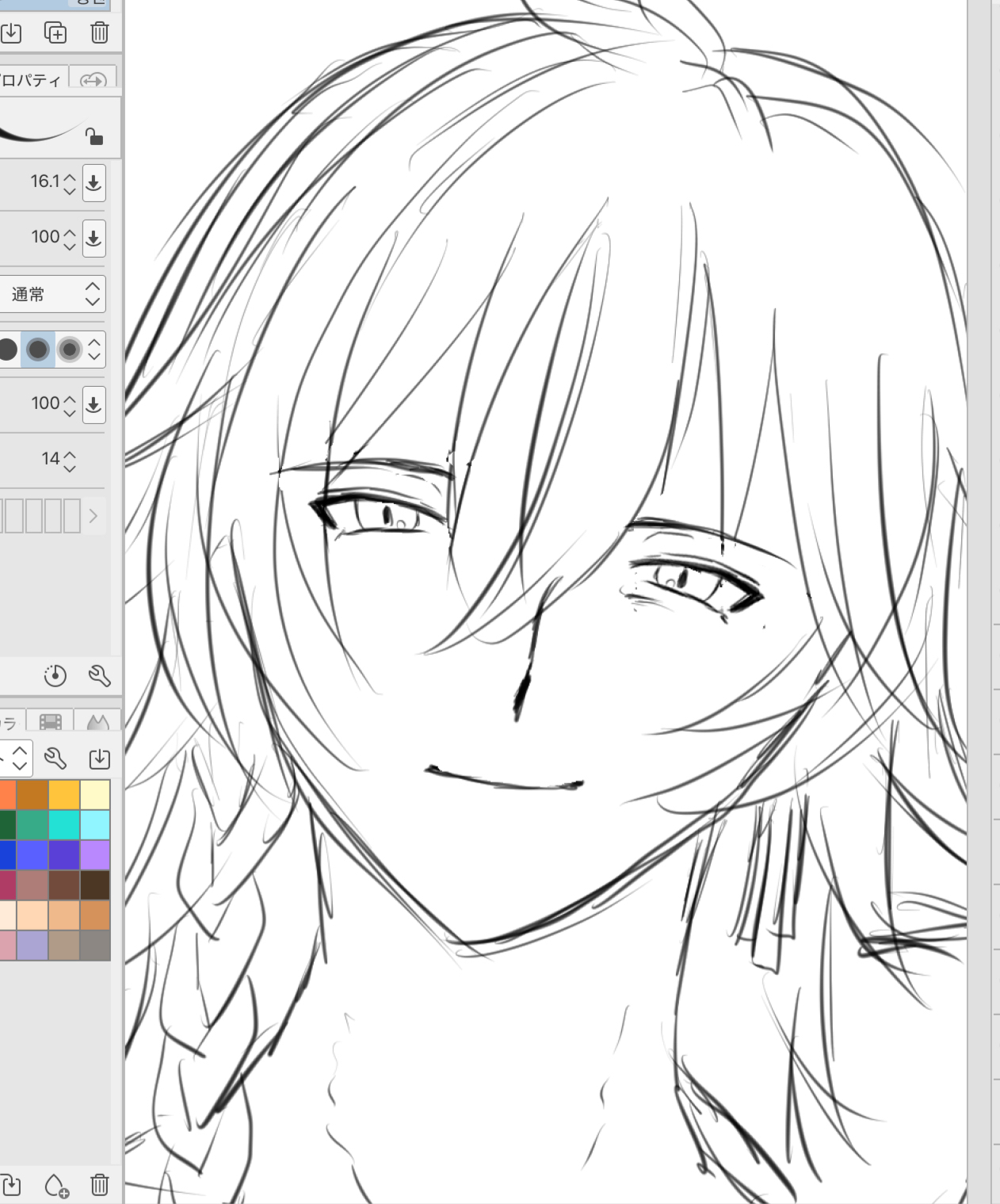Switch to the gradient mountain-shaped tab
The image size is (1000, 1204).
coord(97,722)
